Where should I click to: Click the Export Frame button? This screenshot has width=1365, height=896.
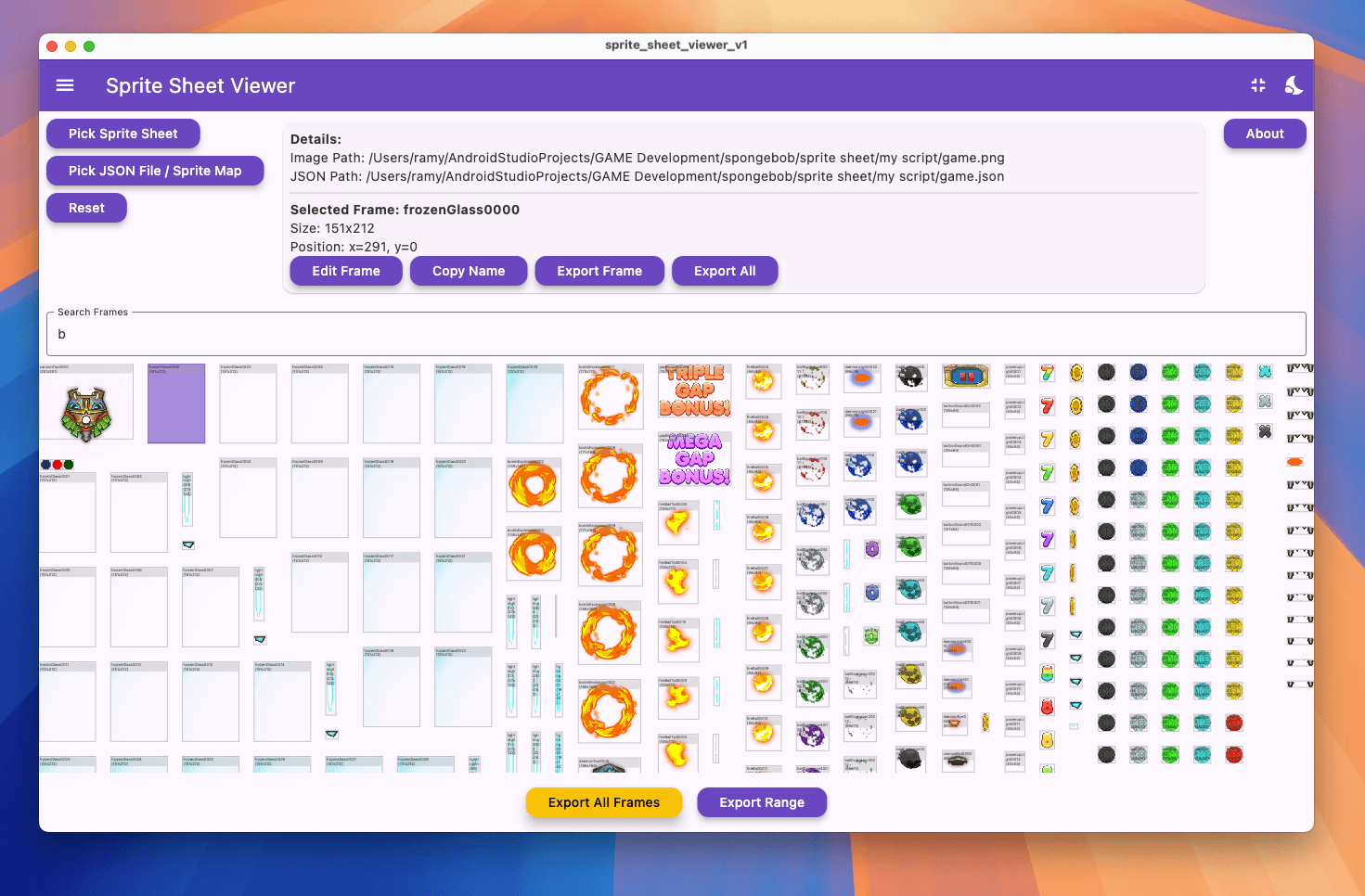599,271
